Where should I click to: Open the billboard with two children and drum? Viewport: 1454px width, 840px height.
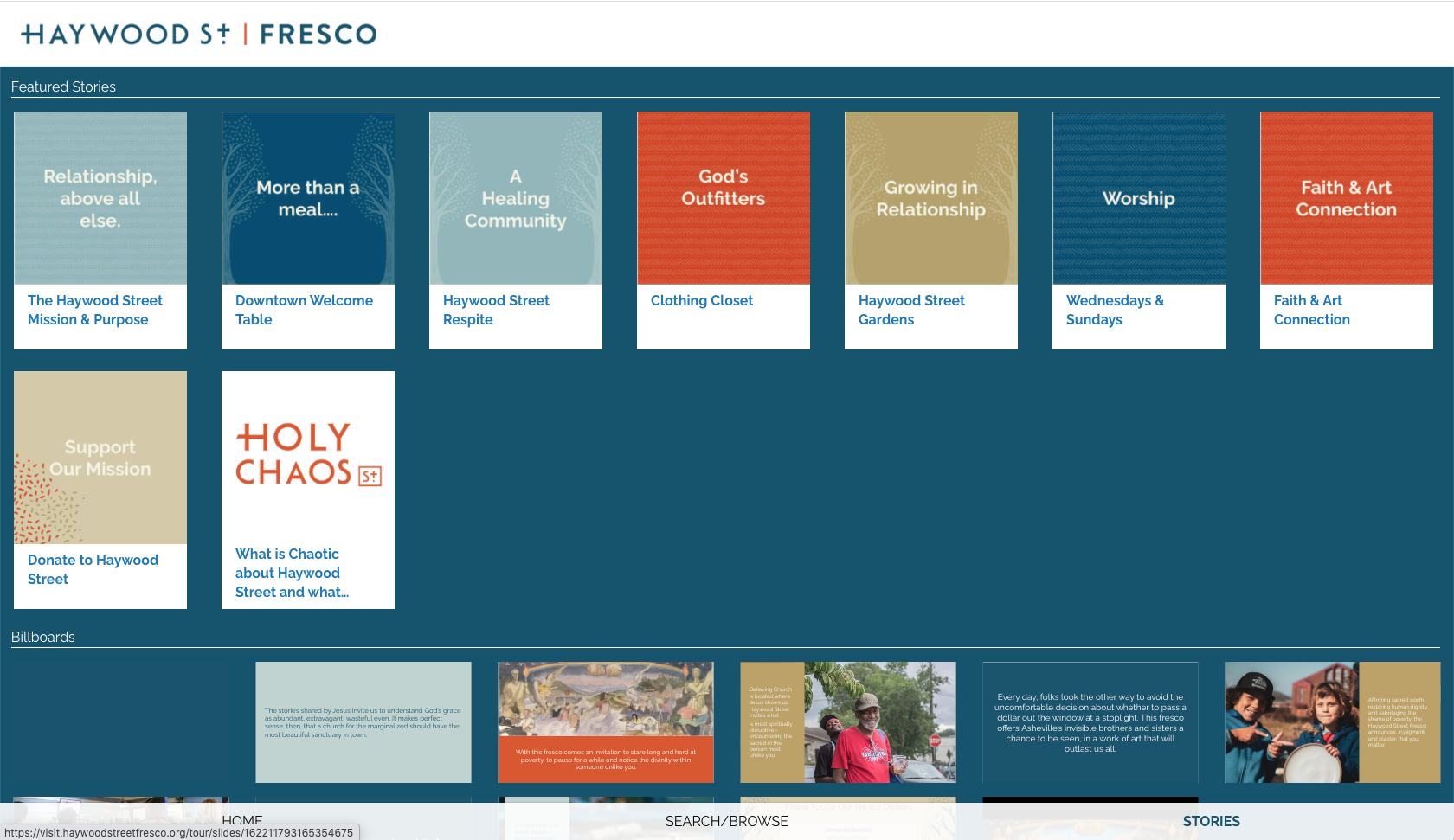(x=1333, y=722)
